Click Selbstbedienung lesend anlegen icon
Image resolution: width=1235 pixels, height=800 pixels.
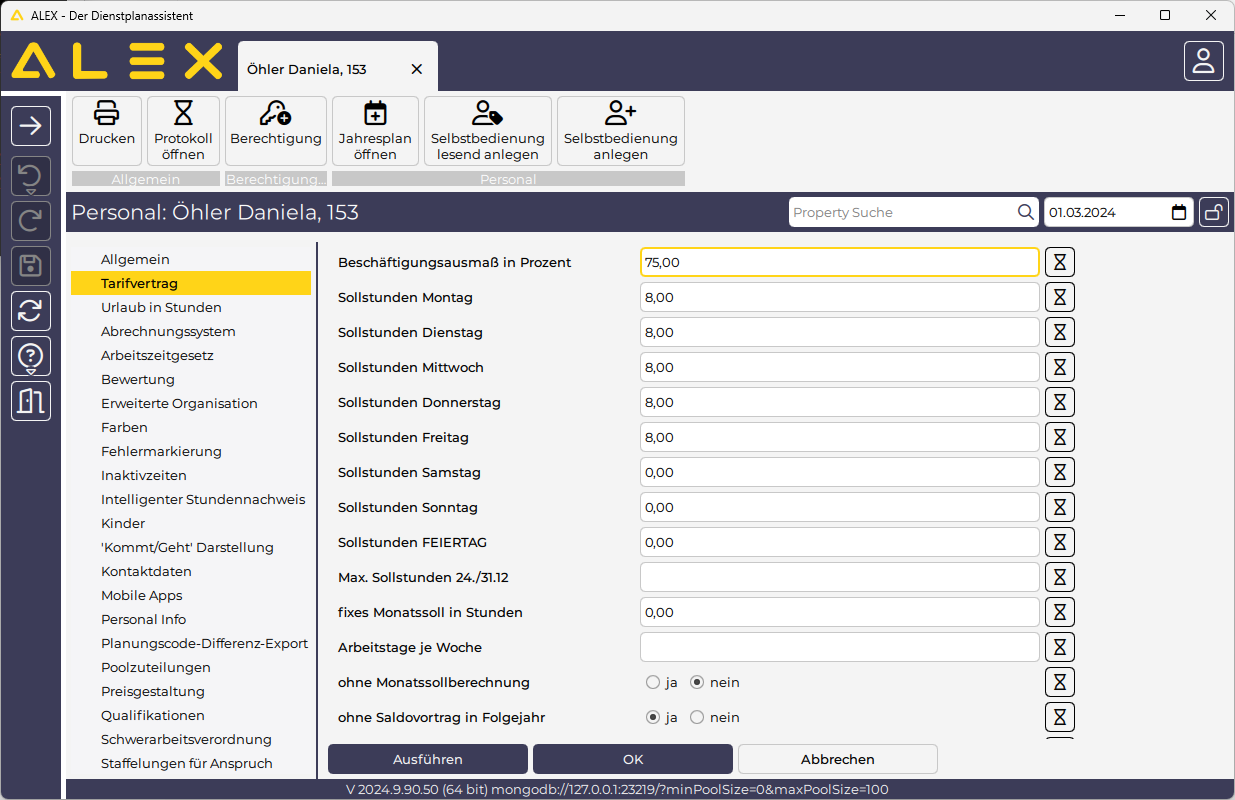487,114
